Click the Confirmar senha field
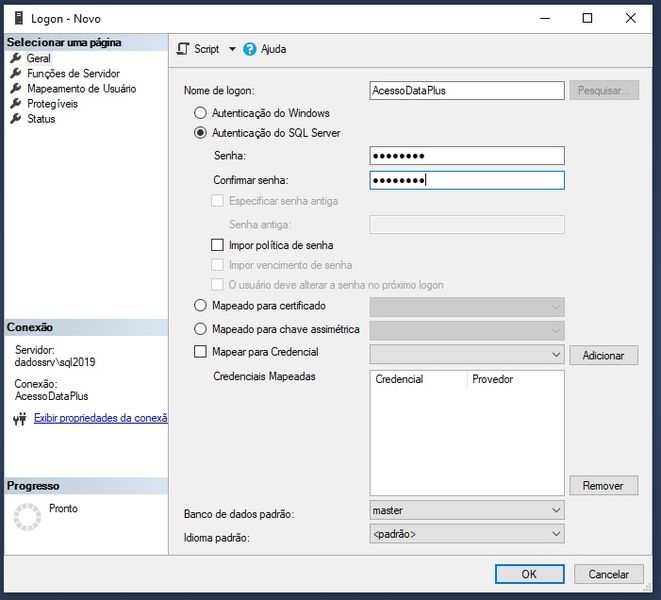The image size is (661, 600). [467, 180]
